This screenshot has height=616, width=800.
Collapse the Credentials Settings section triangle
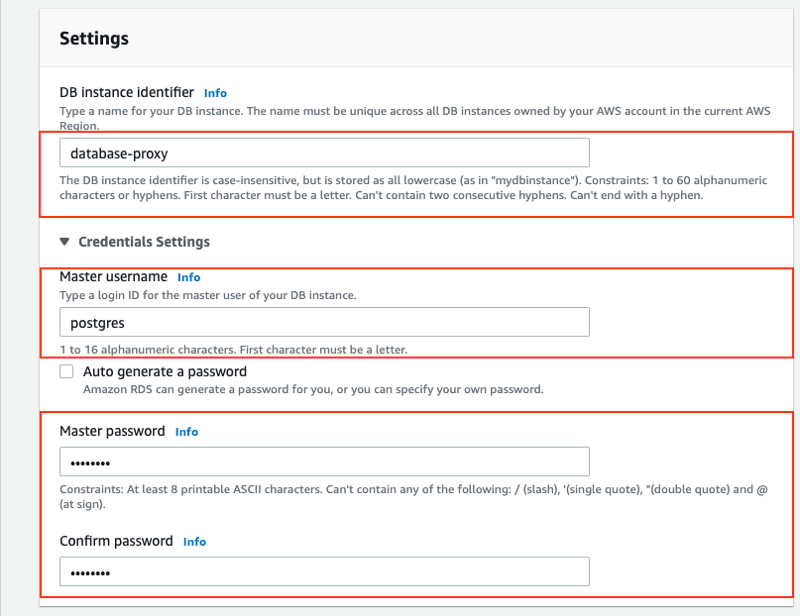[64, 241]
